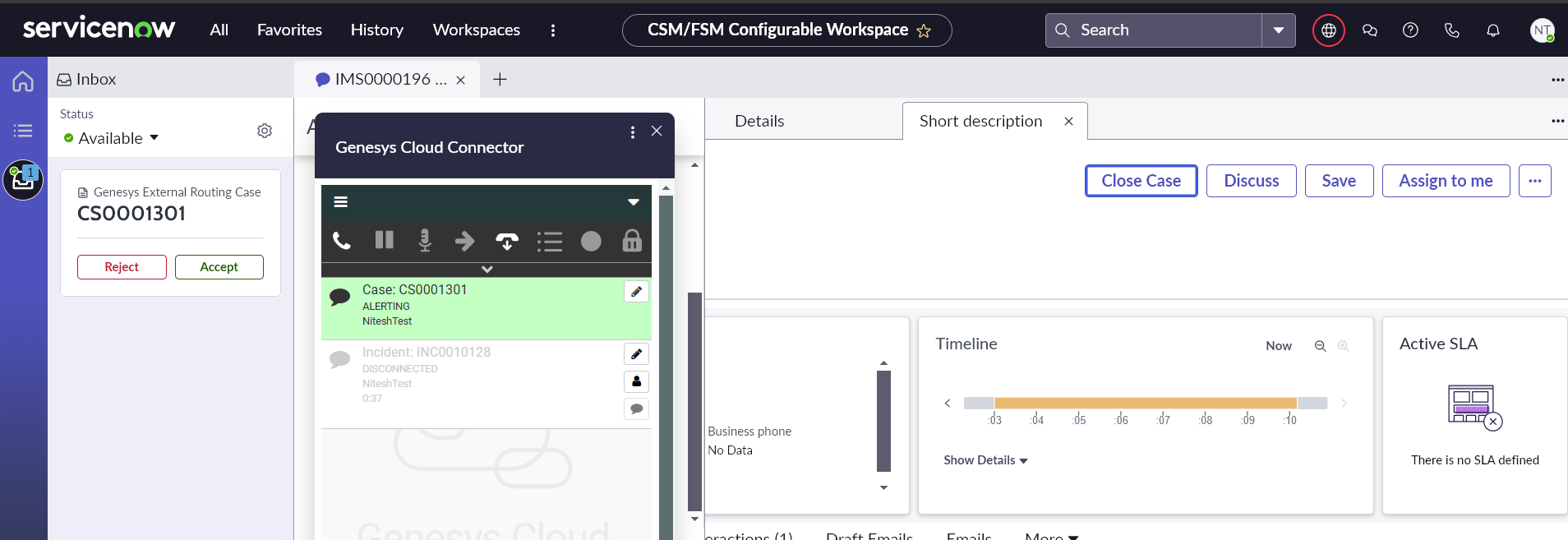Open the History menu
This screenshot has height=540, width=1568.
376,30
